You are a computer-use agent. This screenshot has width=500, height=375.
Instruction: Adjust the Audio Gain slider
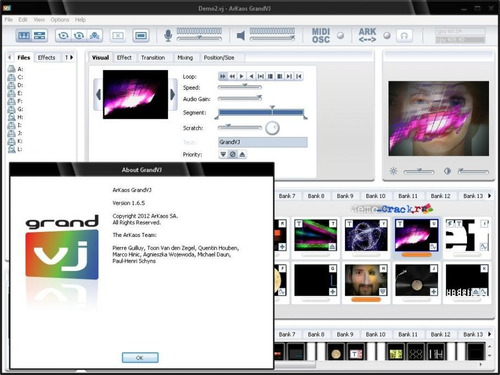tap(240, 98)
